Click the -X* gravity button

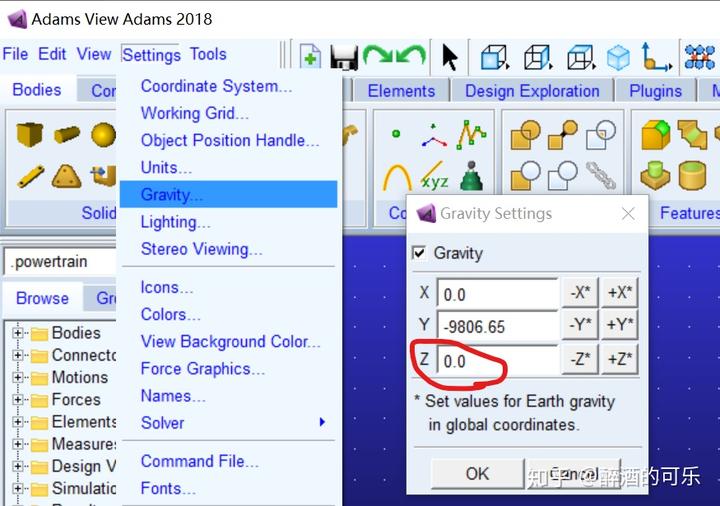pyautogui.click(x=580, y=292)
